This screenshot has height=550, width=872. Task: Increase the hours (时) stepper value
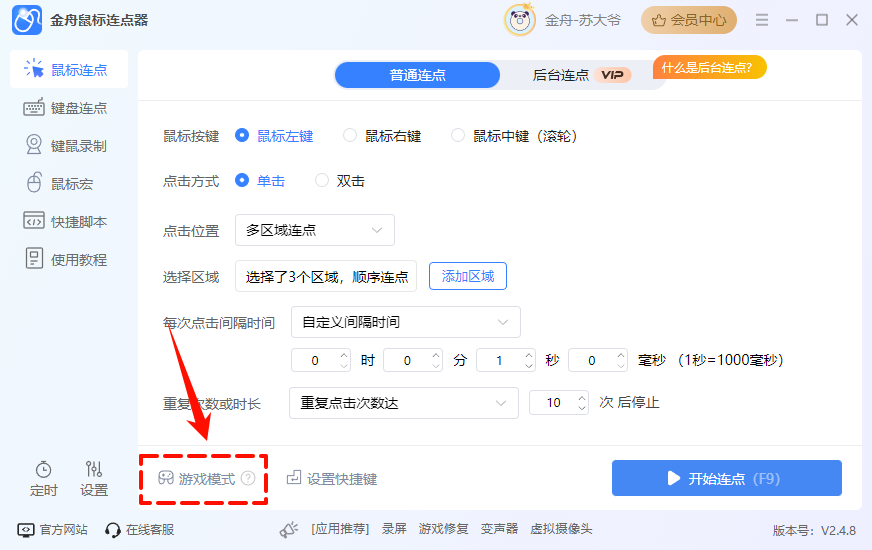tap(344, 354)
